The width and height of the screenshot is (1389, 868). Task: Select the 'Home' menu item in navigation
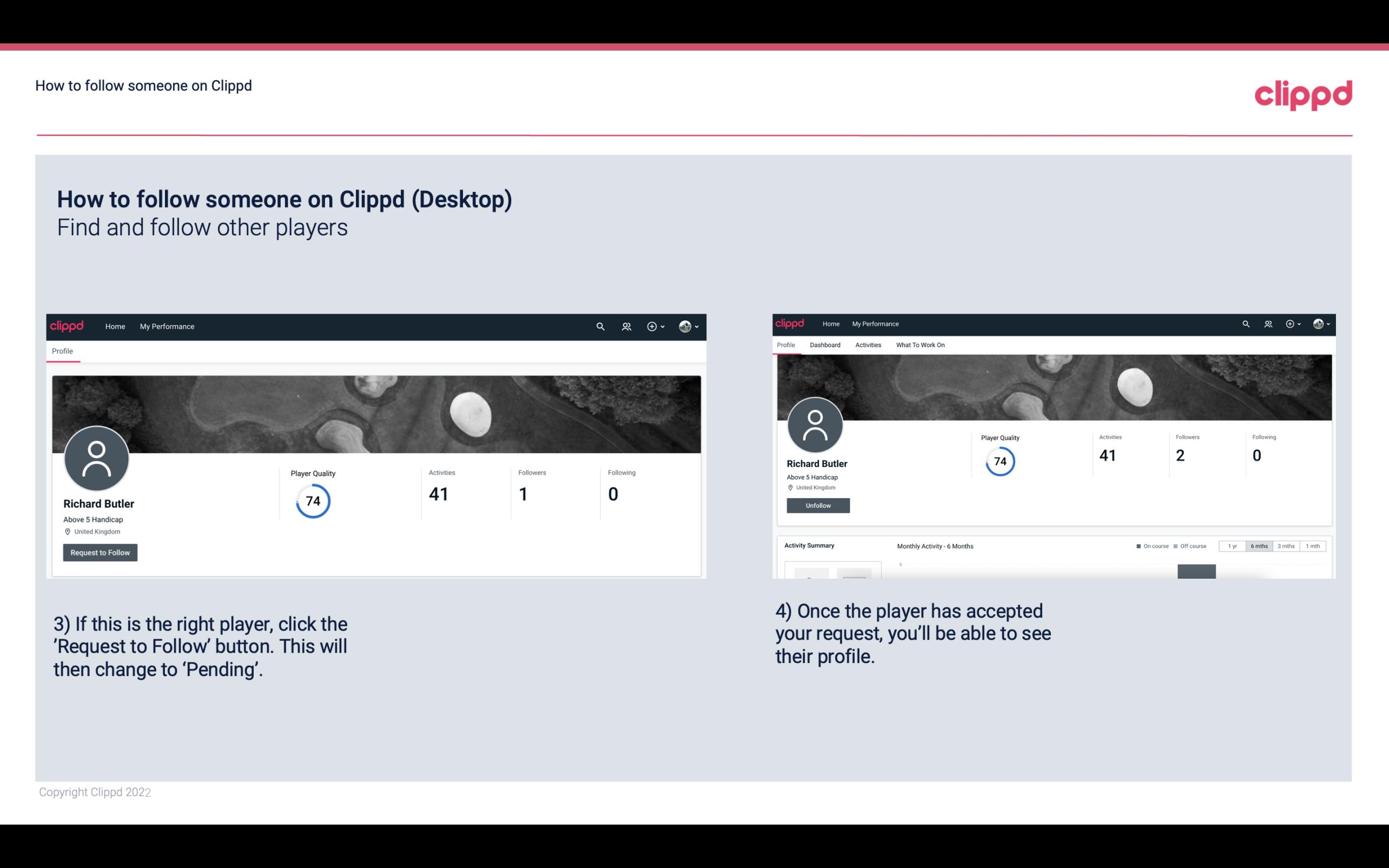coord(114,326)
